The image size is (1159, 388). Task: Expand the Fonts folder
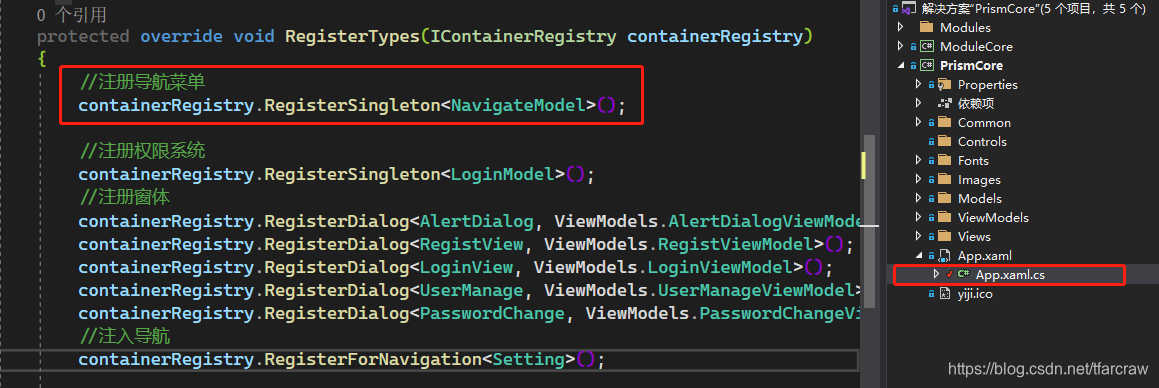pyautogui.click(x=919, y=160)
